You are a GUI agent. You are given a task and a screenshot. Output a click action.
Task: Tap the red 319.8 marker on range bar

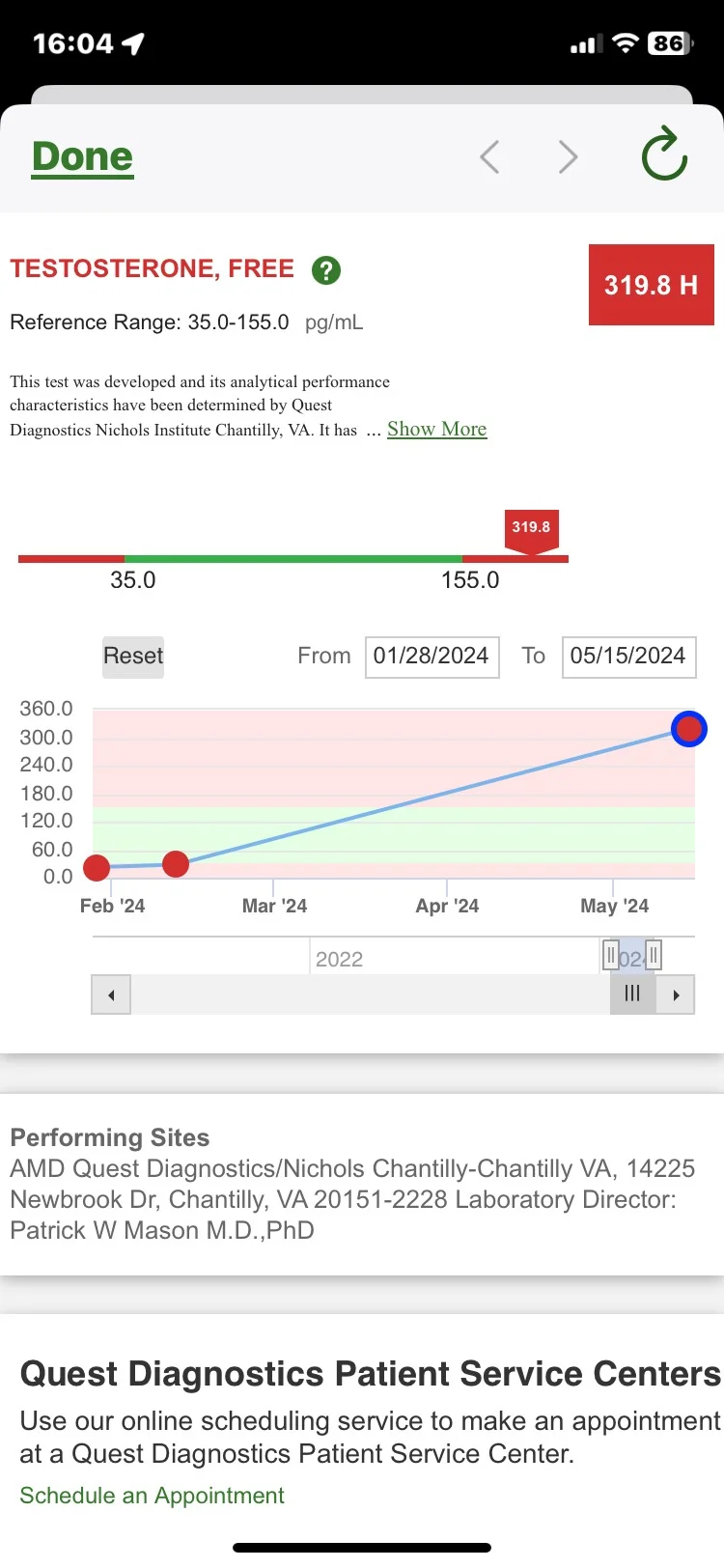[x=531, y=529]
